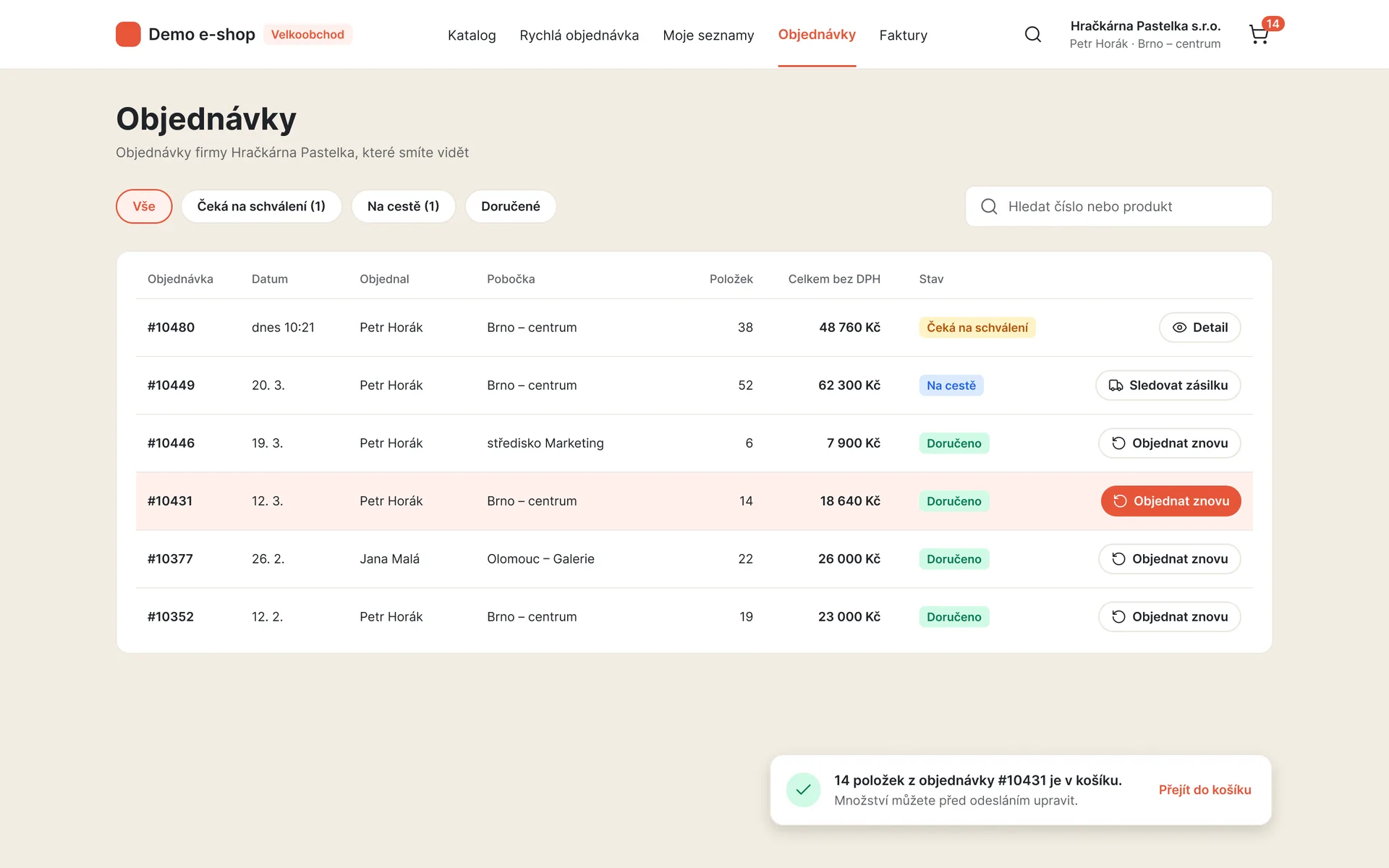Open the Katalog menu item
Viewport: 1389px width, 868px height.
[x=472, y=35]
